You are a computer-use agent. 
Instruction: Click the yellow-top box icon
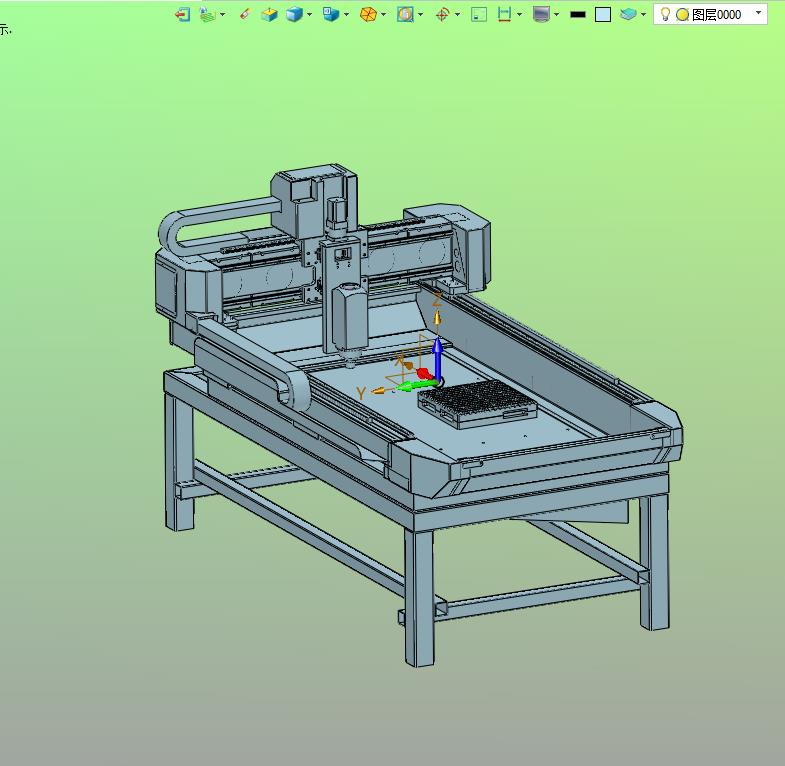(269, 15)
